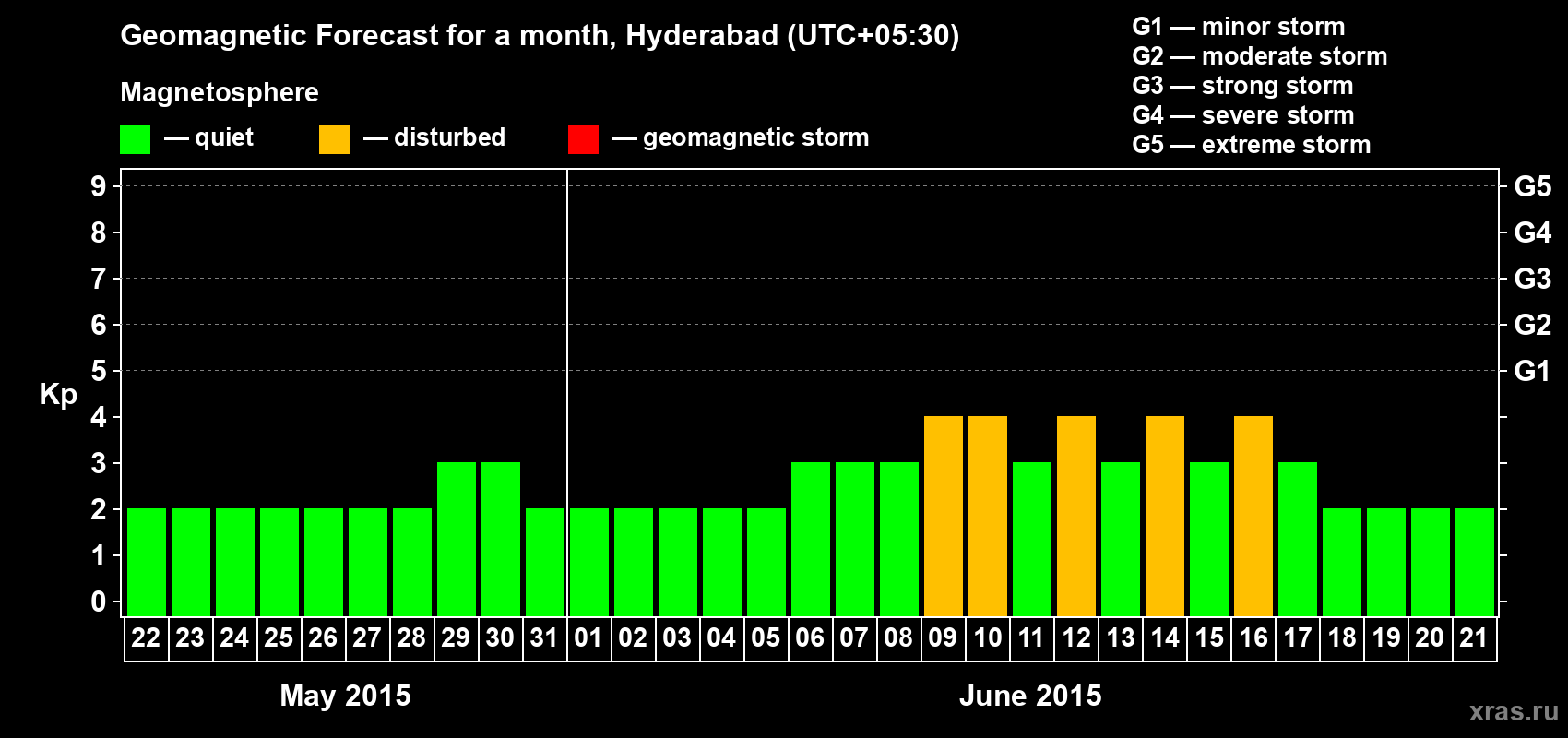Click date label 03 on the axis

tap(677, 637)
